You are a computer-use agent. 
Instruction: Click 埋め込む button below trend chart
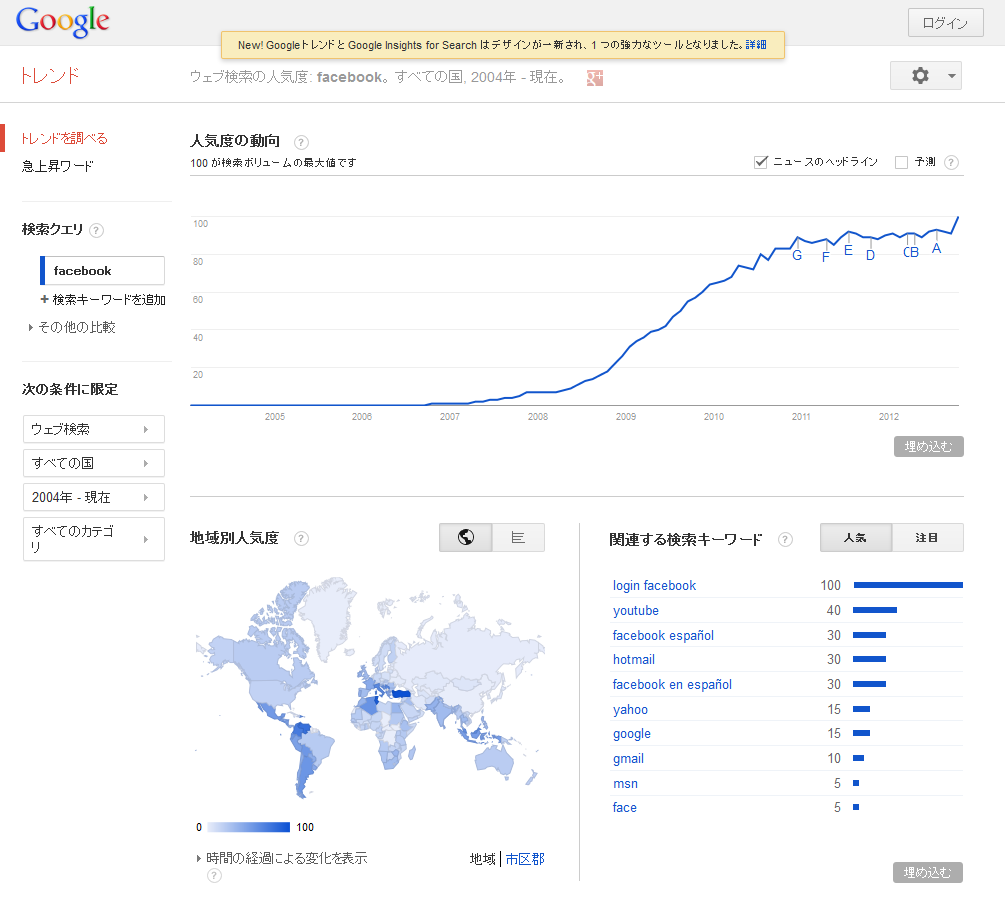(x=929, y=447)
